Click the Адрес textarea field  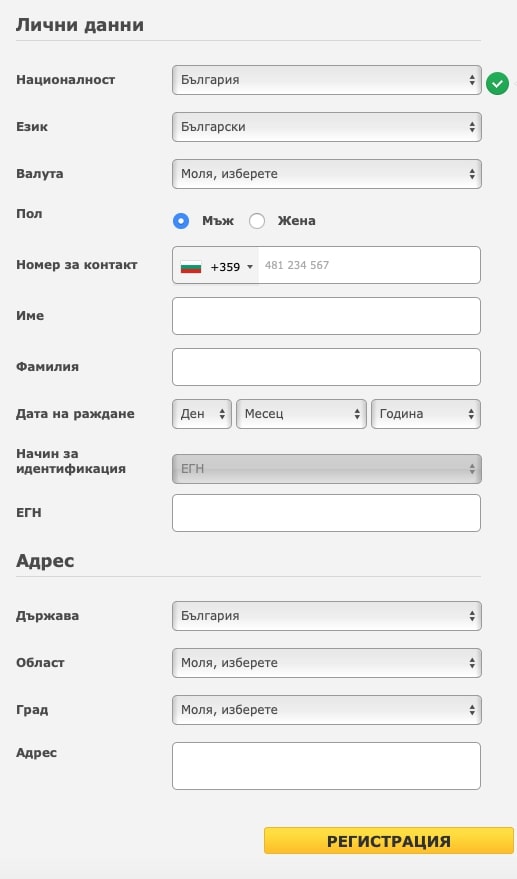tap(326, 766)
